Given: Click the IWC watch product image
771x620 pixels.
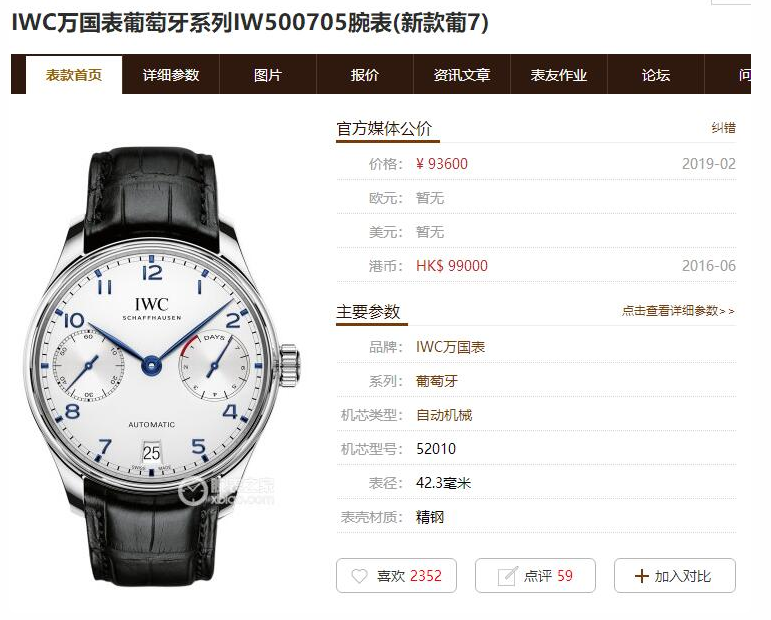Looking at the screenshot, I should (162, 365).
